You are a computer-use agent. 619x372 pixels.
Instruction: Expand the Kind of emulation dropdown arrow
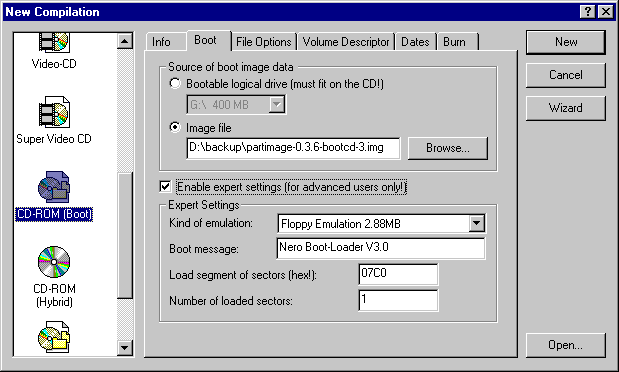(x=476, y=224)
